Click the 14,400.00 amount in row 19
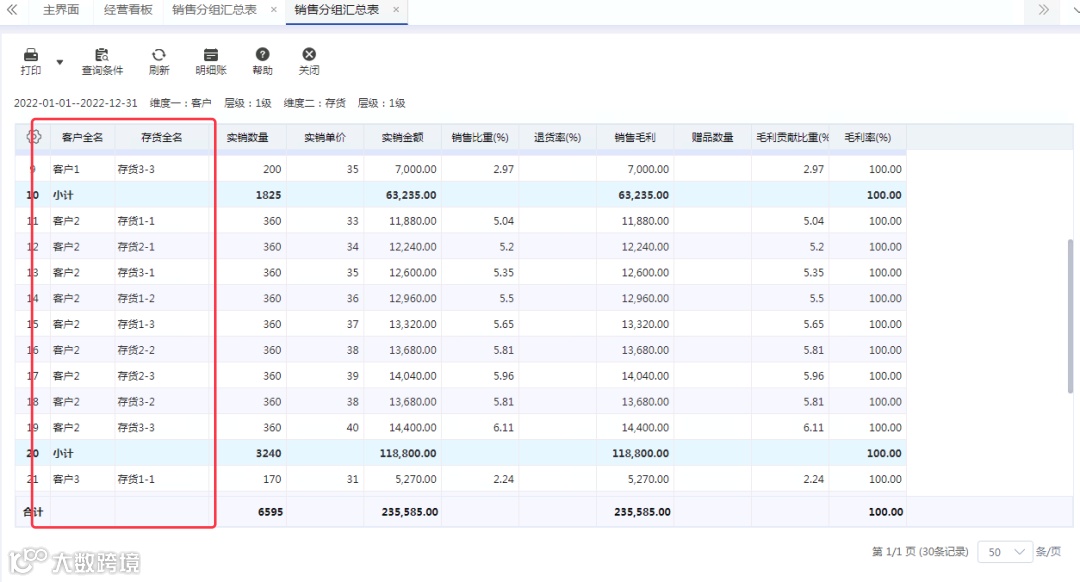The height and width of the screenshot is (582, 1080). (x=413, y=427)
